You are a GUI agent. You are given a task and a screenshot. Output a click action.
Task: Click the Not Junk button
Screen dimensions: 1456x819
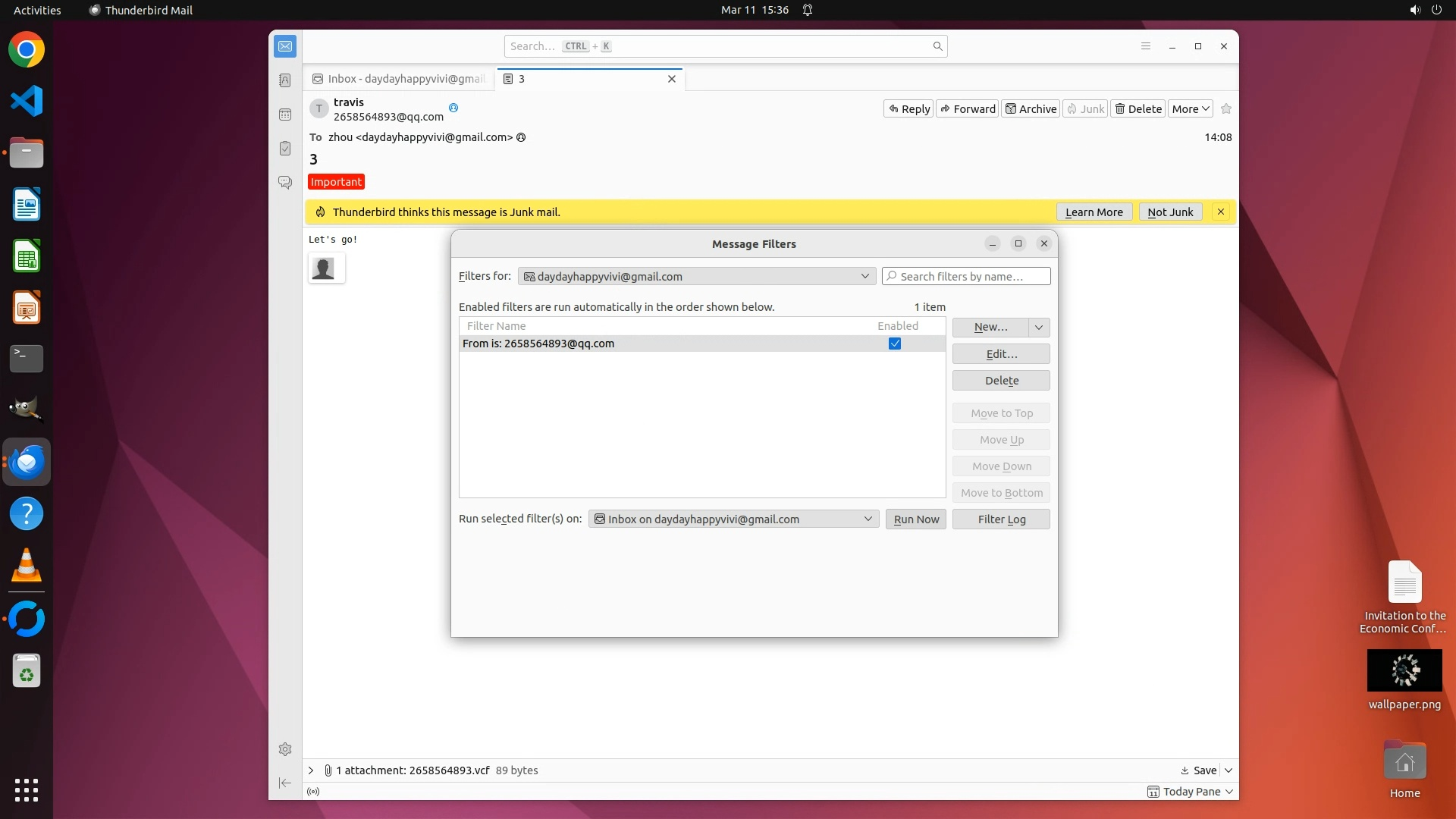pyautogui.click(x=1170, y=212)
